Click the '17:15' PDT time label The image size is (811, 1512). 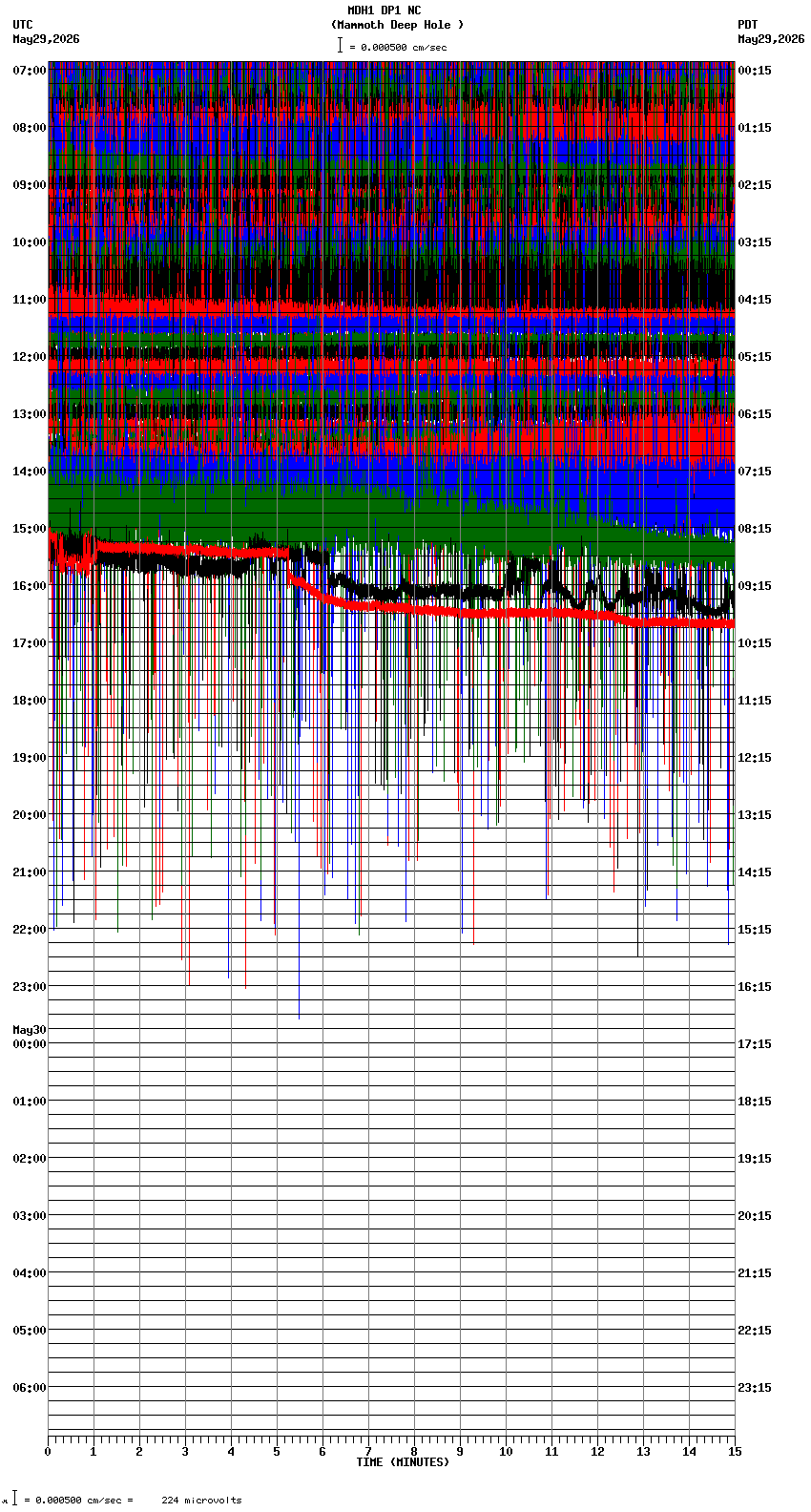click(x=755, y=1044)
